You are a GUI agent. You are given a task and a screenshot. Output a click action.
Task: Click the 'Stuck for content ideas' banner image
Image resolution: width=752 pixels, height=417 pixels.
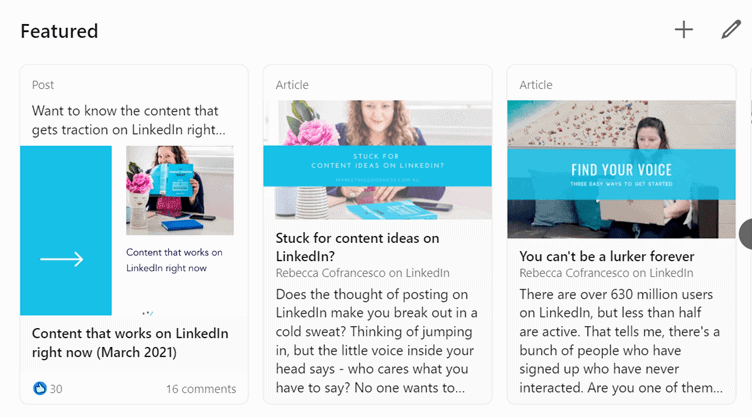377,160
